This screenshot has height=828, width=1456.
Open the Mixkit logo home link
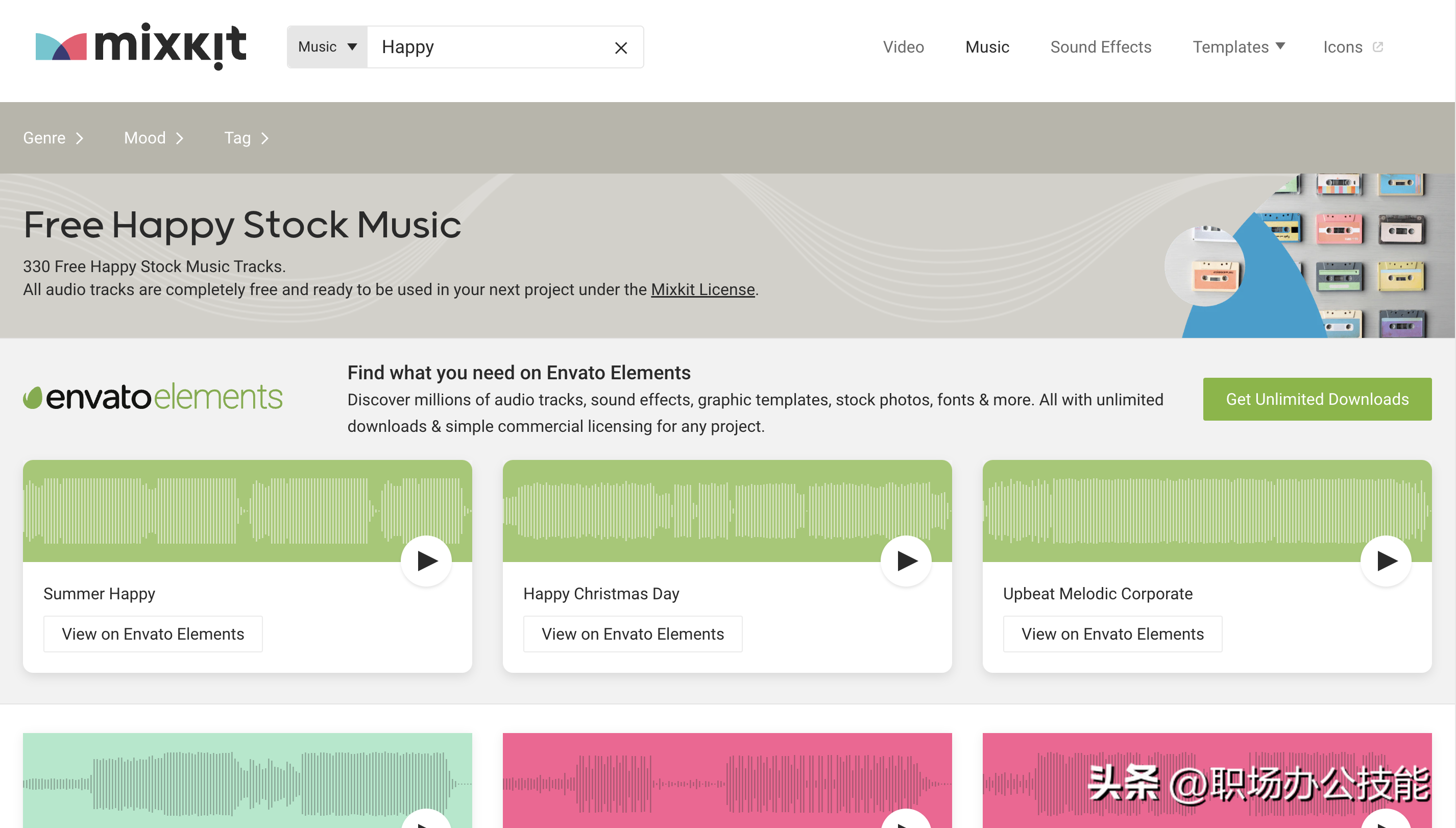coord(140,46)
